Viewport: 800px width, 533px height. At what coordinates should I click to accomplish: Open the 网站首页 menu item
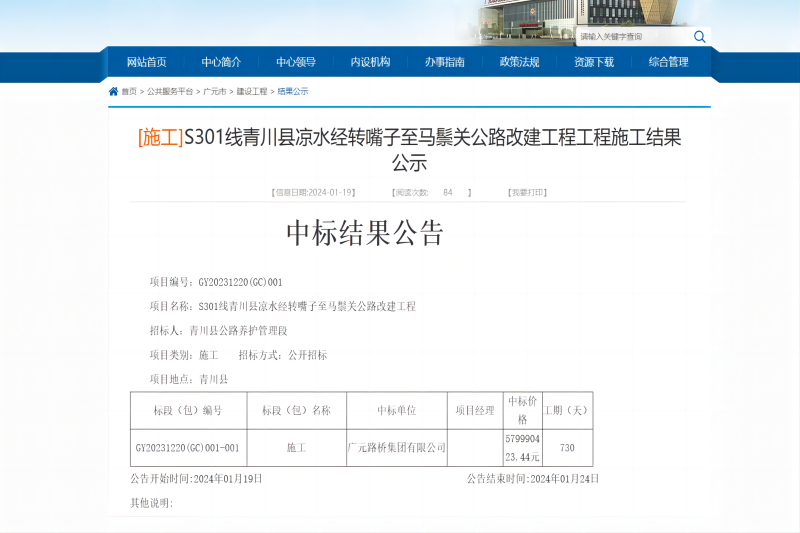click(147, 62)
